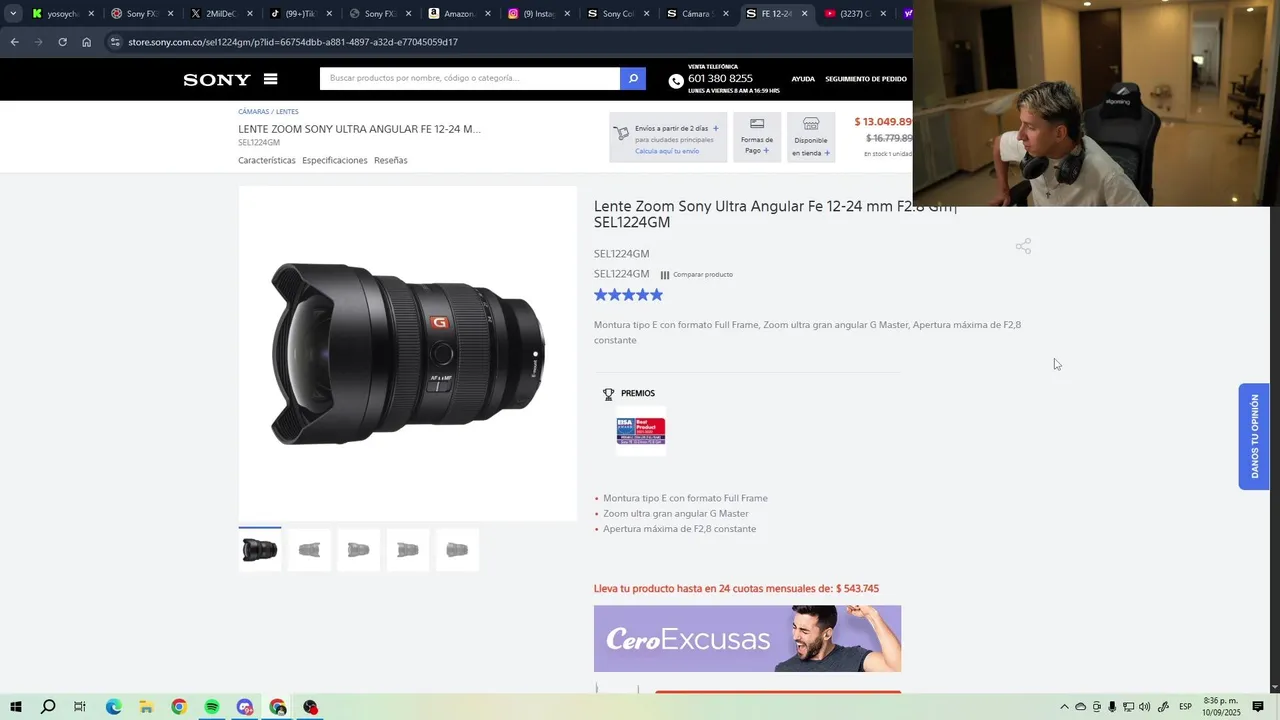
Task: Click the browser home icon
Action: pyautogui.click(x=87, y=42)
